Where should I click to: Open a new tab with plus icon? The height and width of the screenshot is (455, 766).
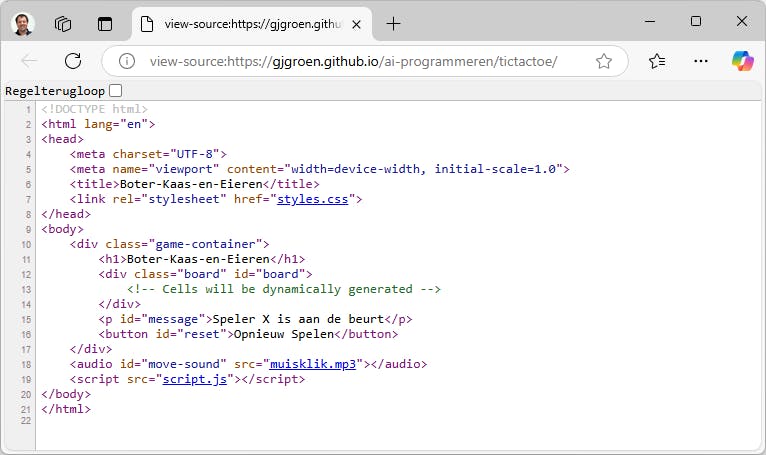[393, 23]
